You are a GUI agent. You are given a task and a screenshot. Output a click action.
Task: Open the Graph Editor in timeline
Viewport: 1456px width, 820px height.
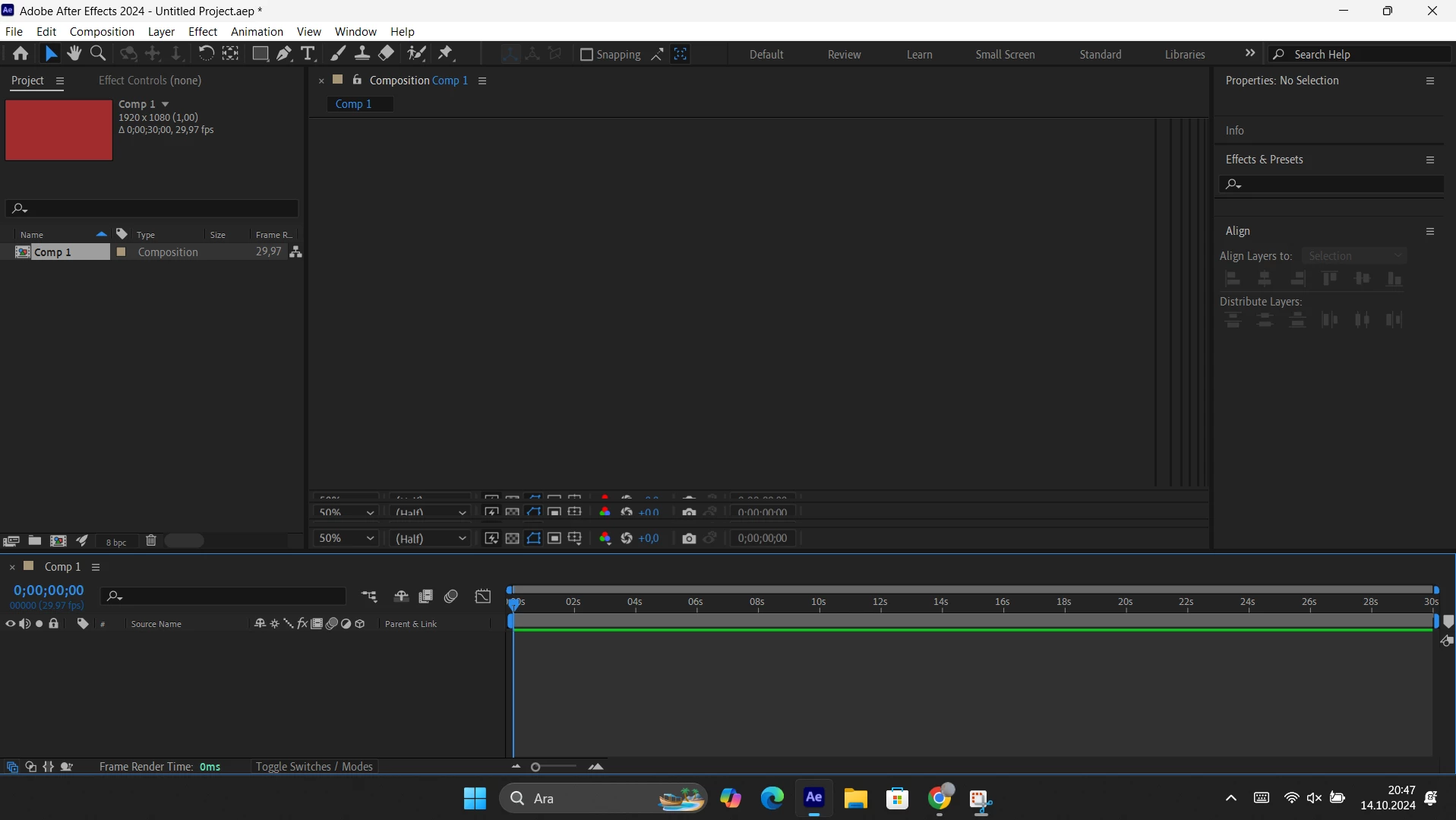483,597
